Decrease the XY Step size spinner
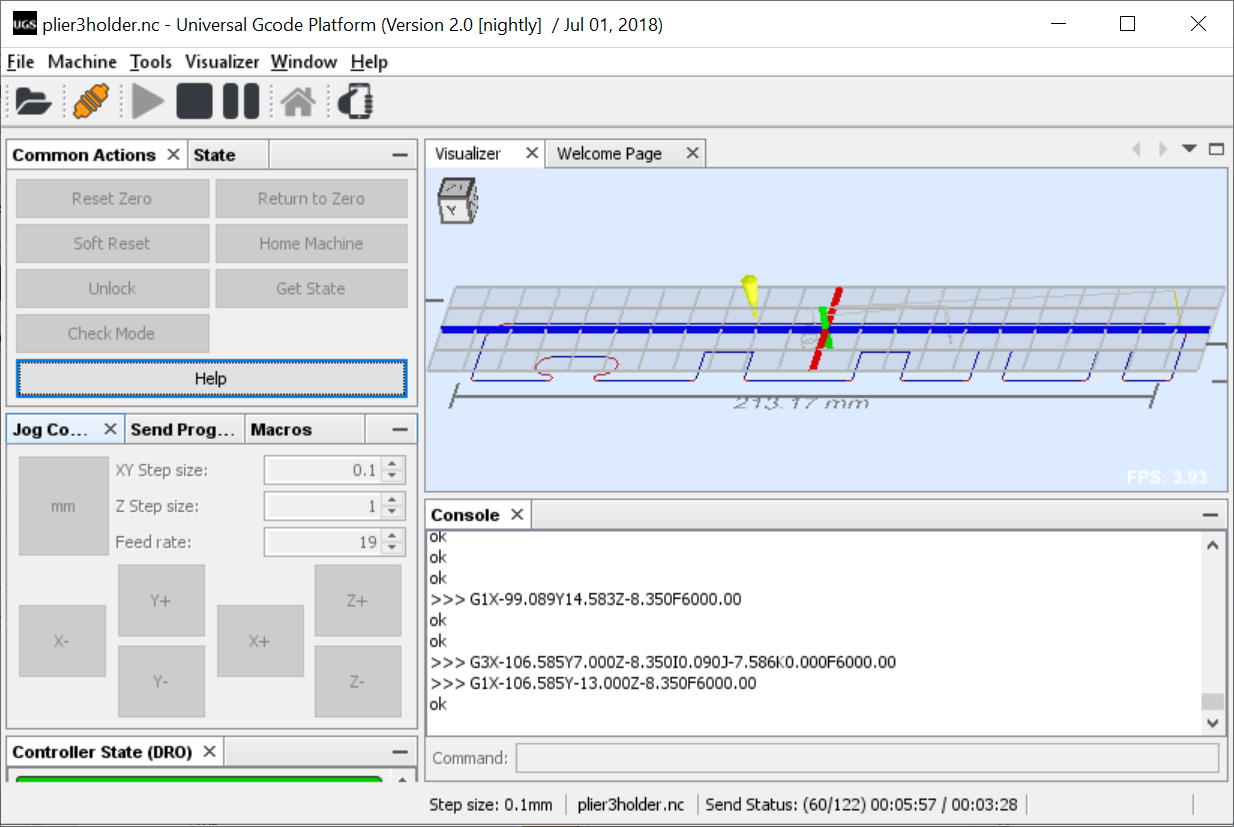This screenshot has width=1234, height=827. (394, 477)
